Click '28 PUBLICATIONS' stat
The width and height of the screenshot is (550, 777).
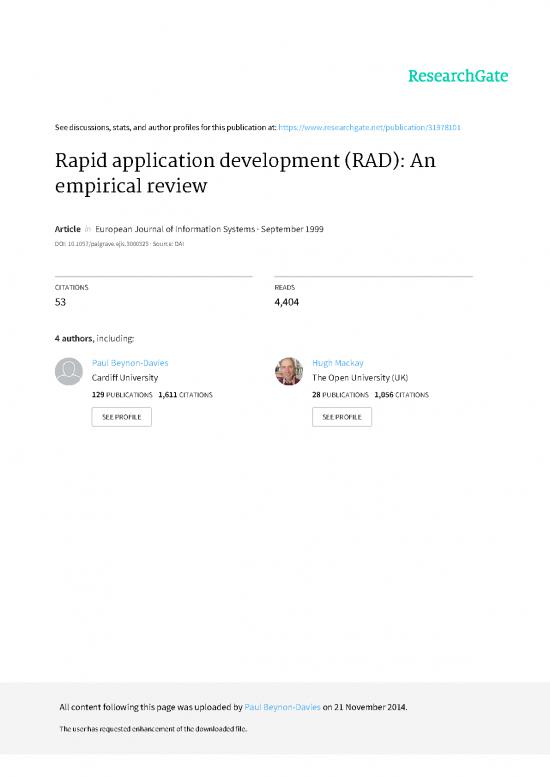tap(340, 395)
